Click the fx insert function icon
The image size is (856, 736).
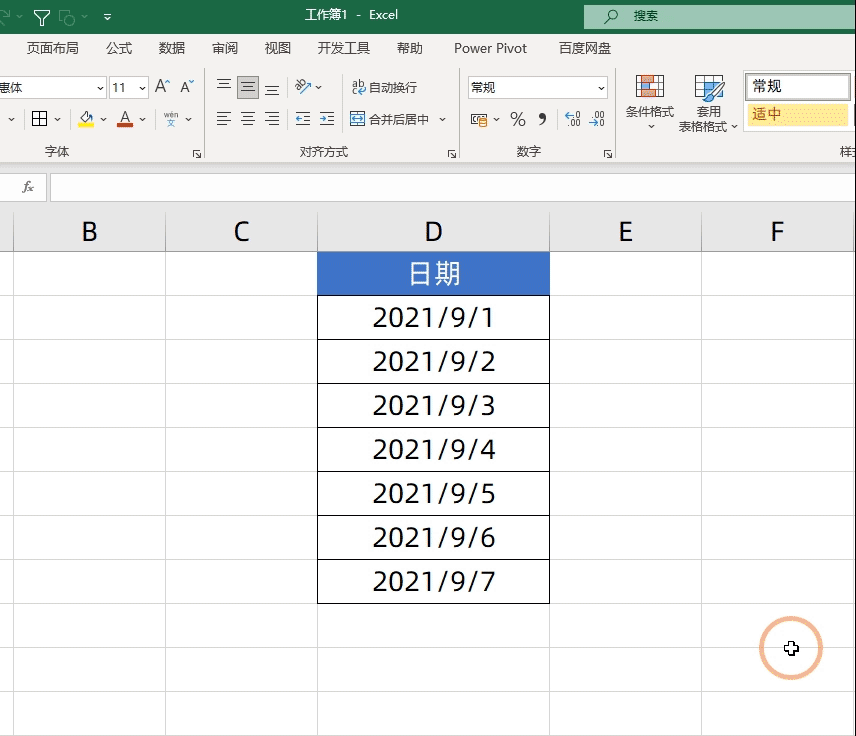pyautogui.click(x=28, y=187)
